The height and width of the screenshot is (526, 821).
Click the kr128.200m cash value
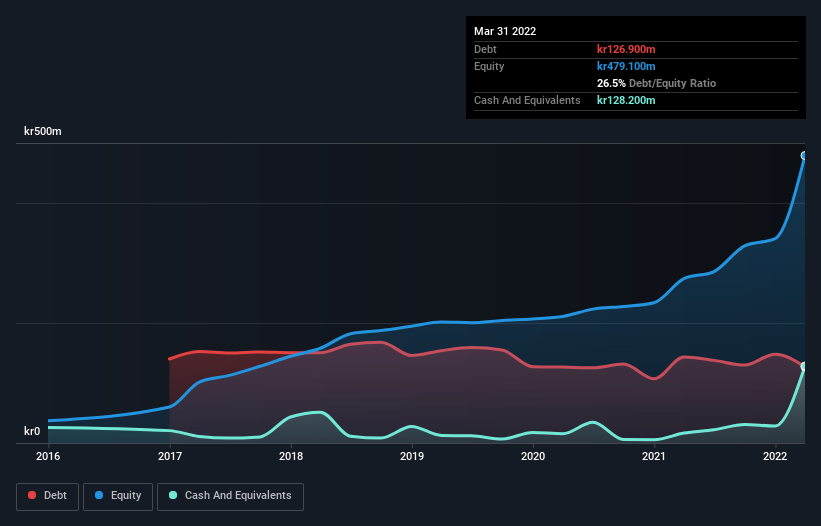click(x=626, y=100)
